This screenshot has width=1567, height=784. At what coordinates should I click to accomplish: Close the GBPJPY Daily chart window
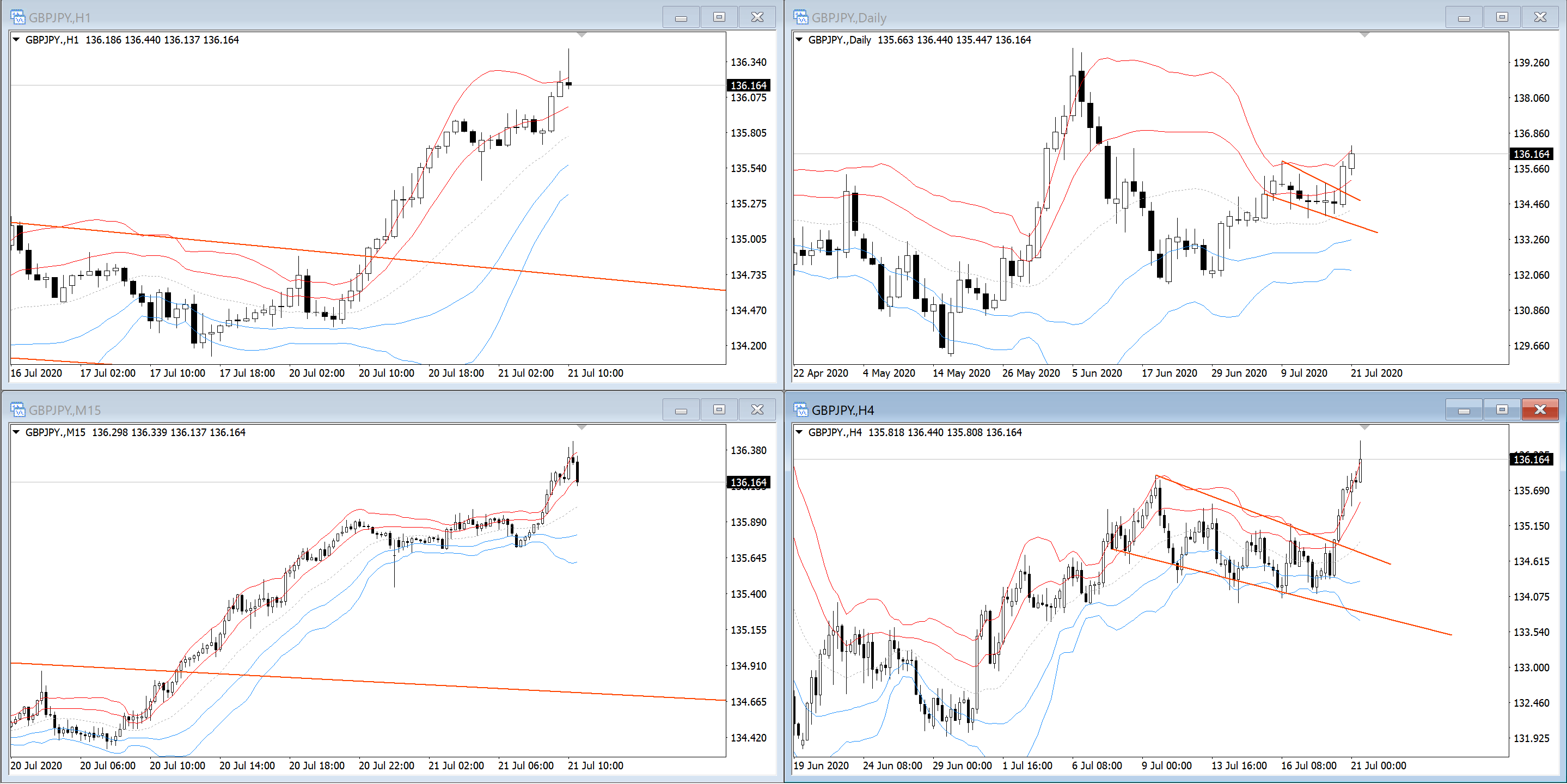pos(1540,17)
